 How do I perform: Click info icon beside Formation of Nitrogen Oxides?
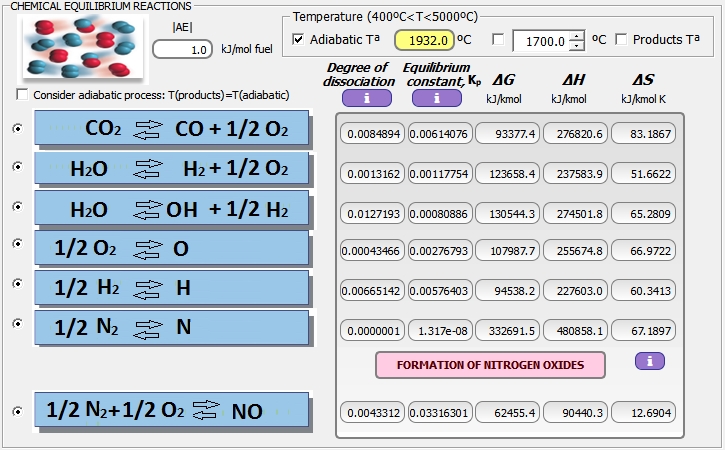[649, 360]
